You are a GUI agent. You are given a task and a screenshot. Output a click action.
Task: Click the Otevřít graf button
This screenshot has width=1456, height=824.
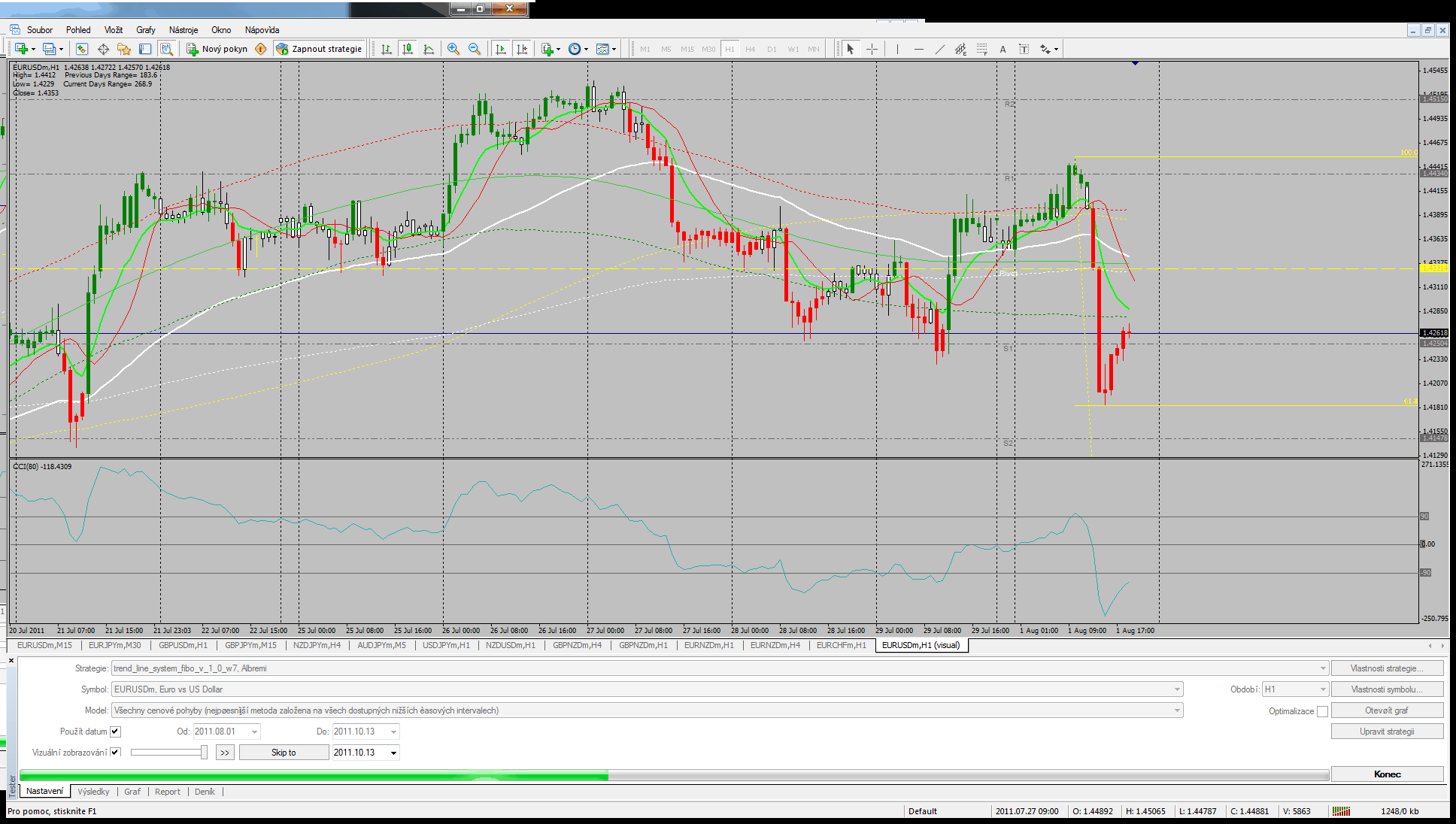tap(1387, 710)
